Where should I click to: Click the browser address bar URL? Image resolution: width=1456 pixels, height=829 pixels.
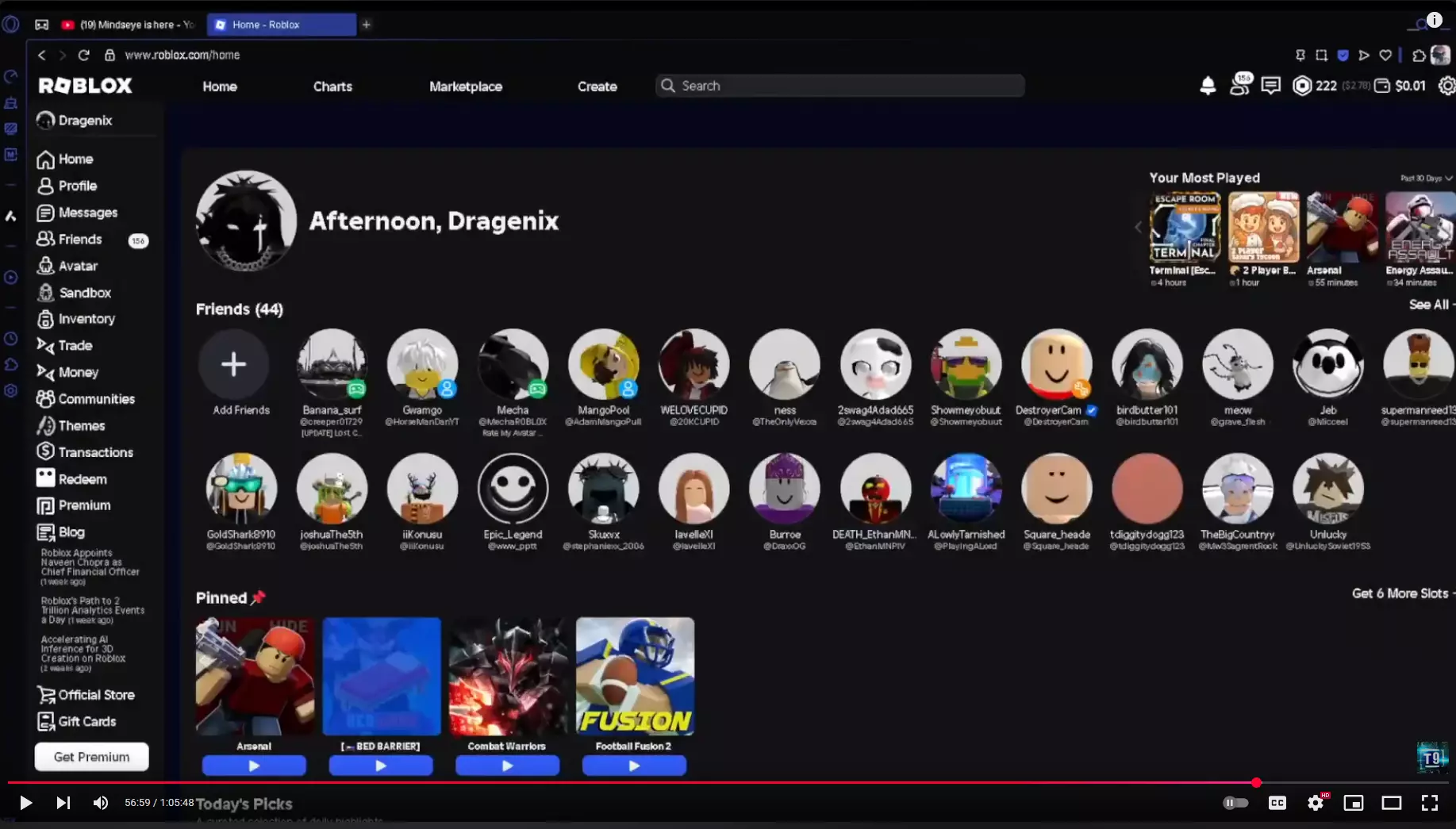pyautogui.click(x=182, y=55)
